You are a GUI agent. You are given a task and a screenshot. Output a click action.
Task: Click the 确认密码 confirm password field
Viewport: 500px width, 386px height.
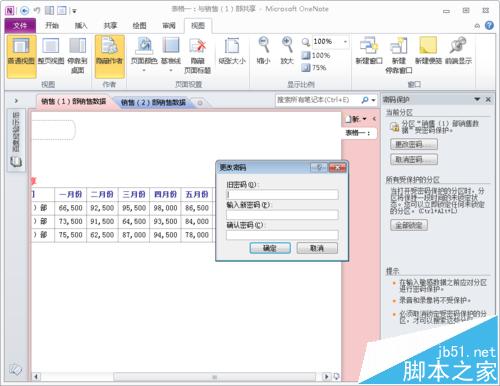282,235
